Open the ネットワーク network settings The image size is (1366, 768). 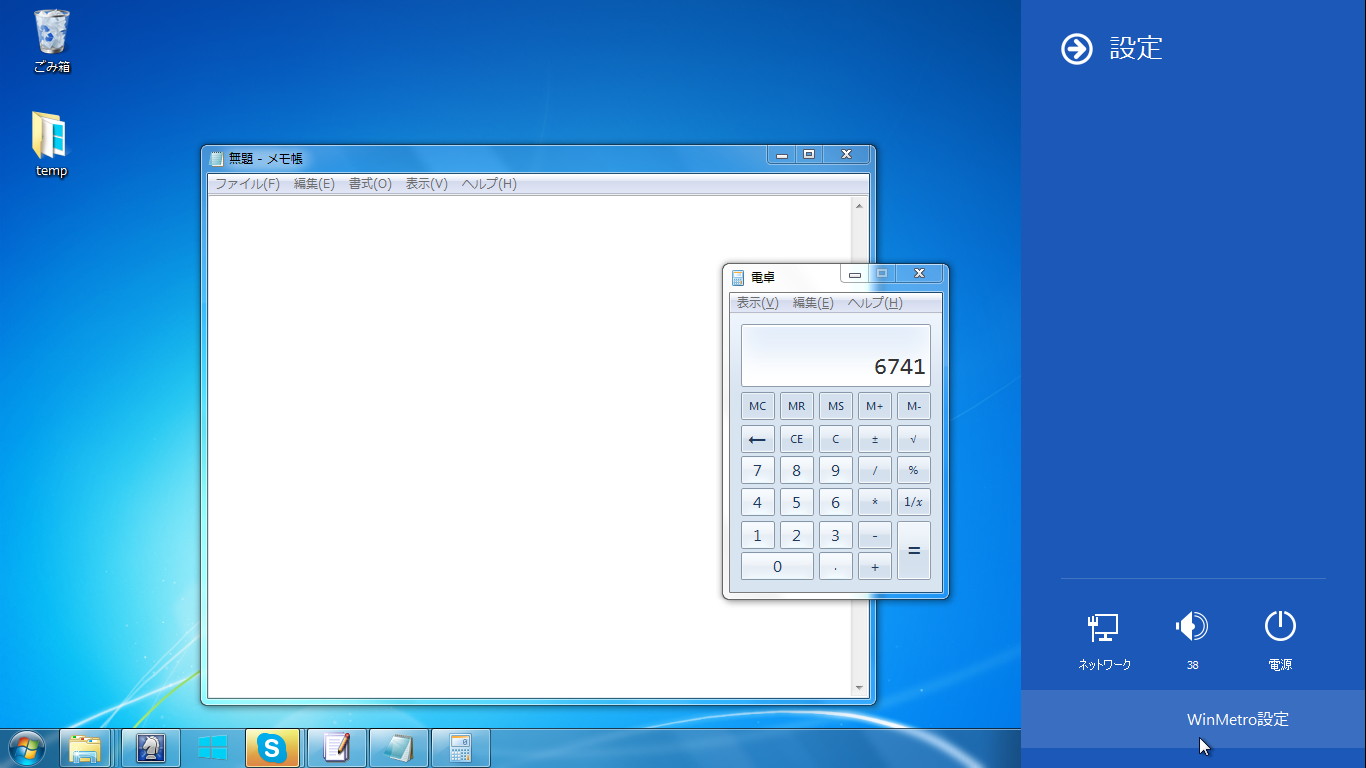(x=1104, y=641)
